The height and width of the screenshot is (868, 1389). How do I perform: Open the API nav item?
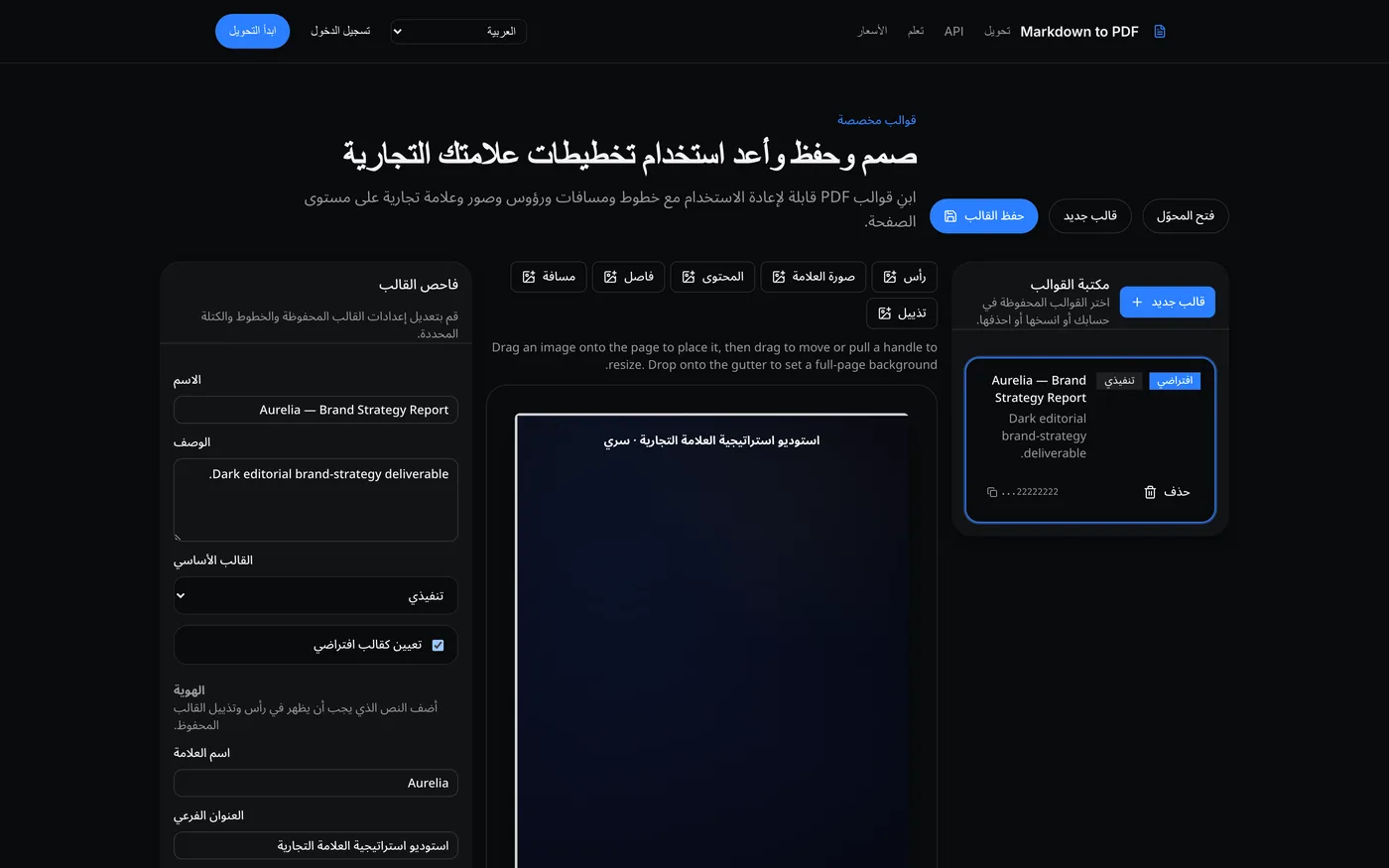pyautogui.click(x=953, y=32)
